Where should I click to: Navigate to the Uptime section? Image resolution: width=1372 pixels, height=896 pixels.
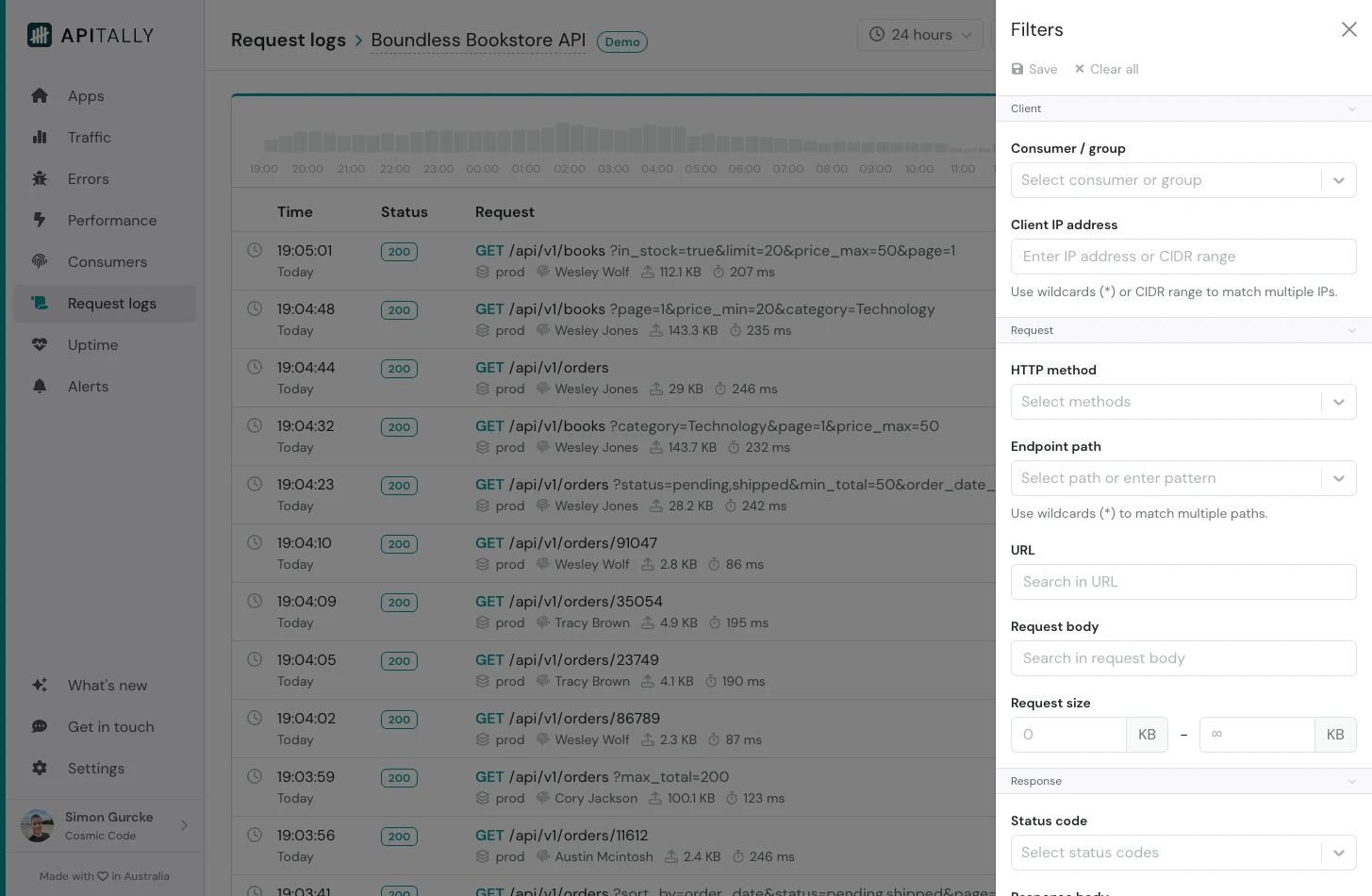point(92,344)
